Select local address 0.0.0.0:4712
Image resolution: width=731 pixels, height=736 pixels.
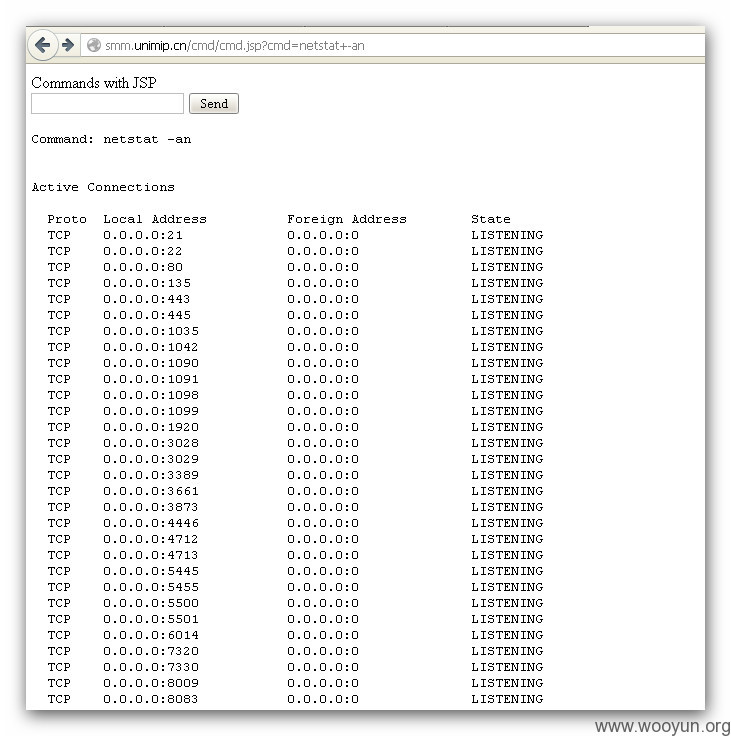[x=151, y=539]
